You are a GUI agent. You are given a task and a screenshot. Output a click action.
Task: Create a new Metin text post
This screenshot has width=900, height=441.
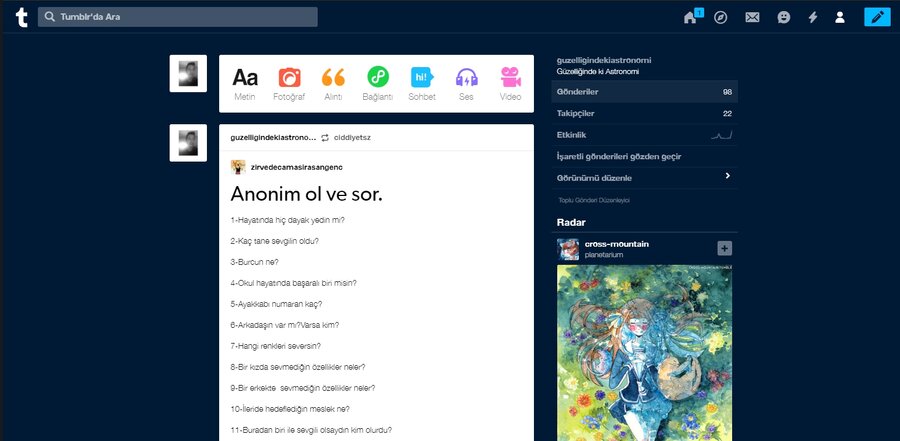(x=245, y=84)
